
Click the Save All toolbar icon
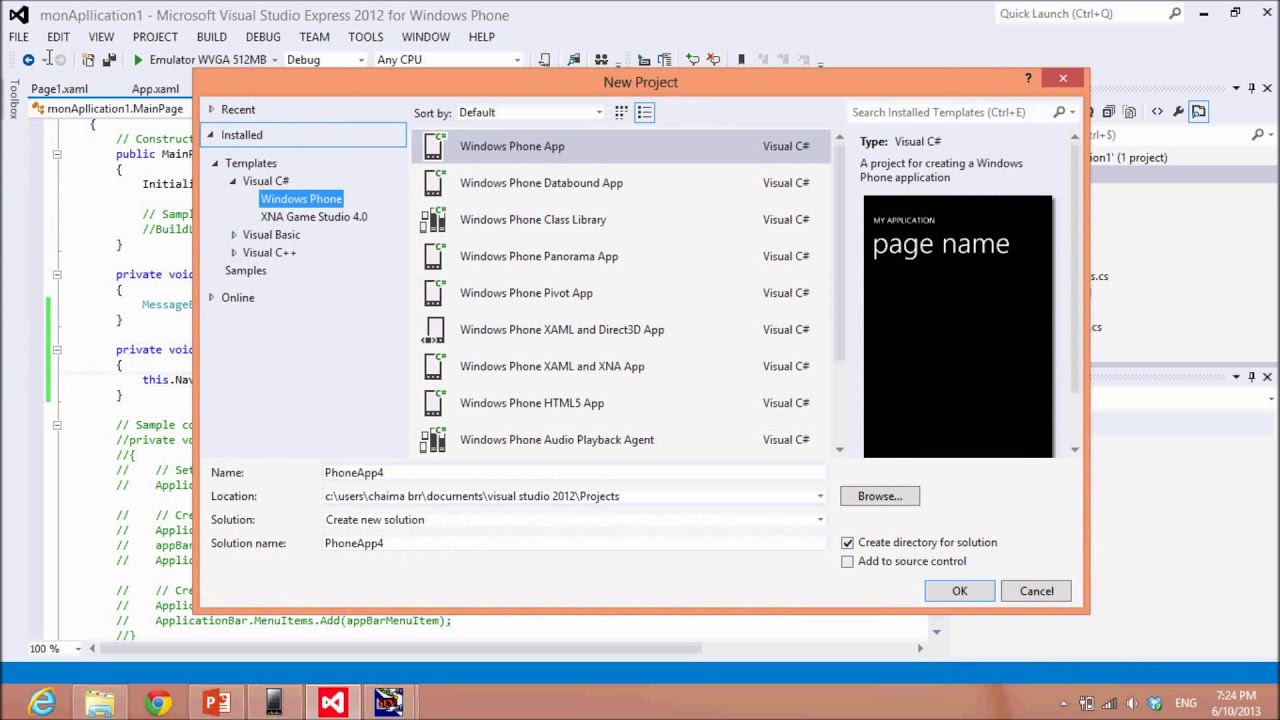pos(109,60)
